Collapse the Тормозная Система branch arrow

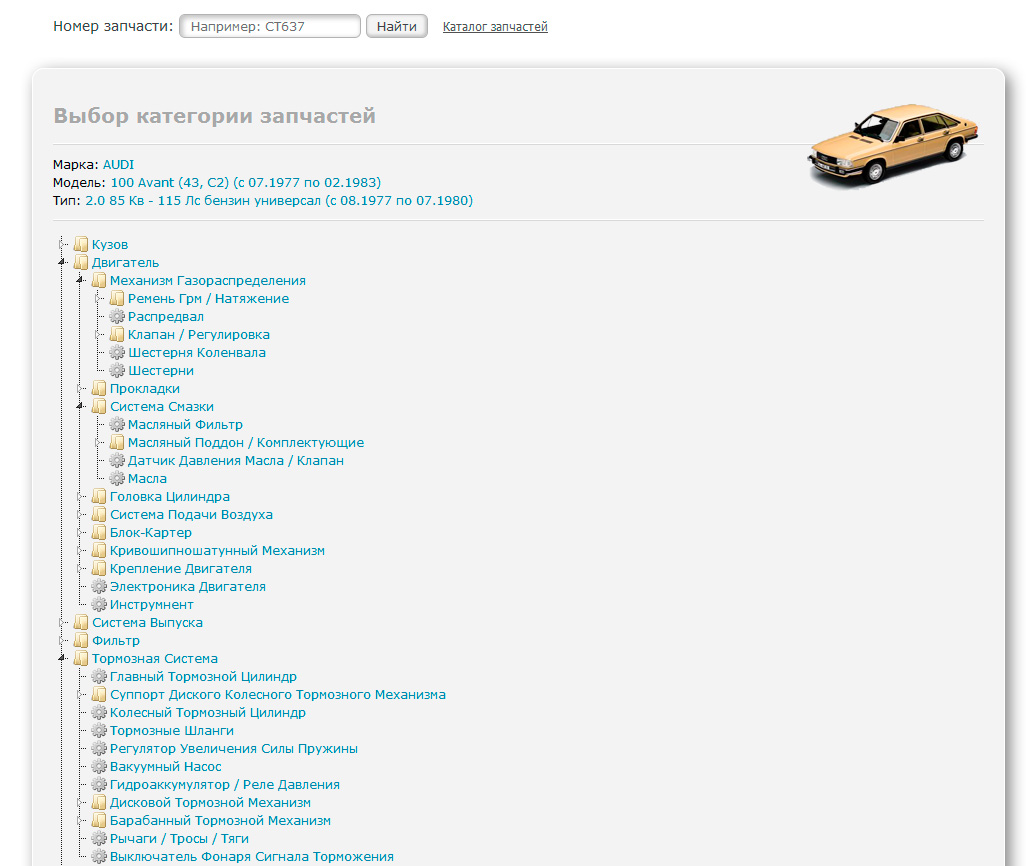[62, 659]
